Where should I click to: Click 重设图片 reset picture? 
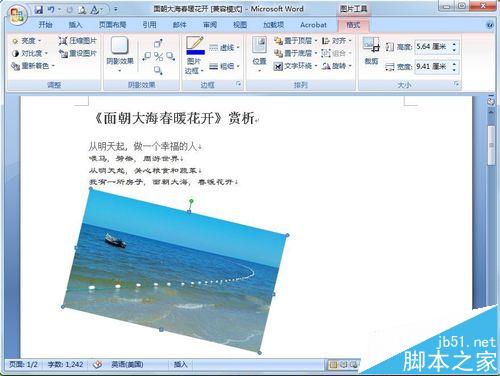point(77,53)
